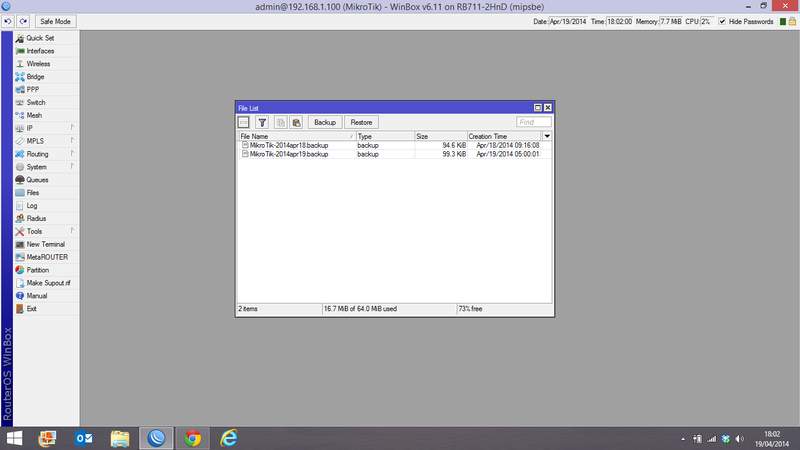Open File Explorer from the taskbar
Screen dimensions: 800x450
[x=120, y=438]
